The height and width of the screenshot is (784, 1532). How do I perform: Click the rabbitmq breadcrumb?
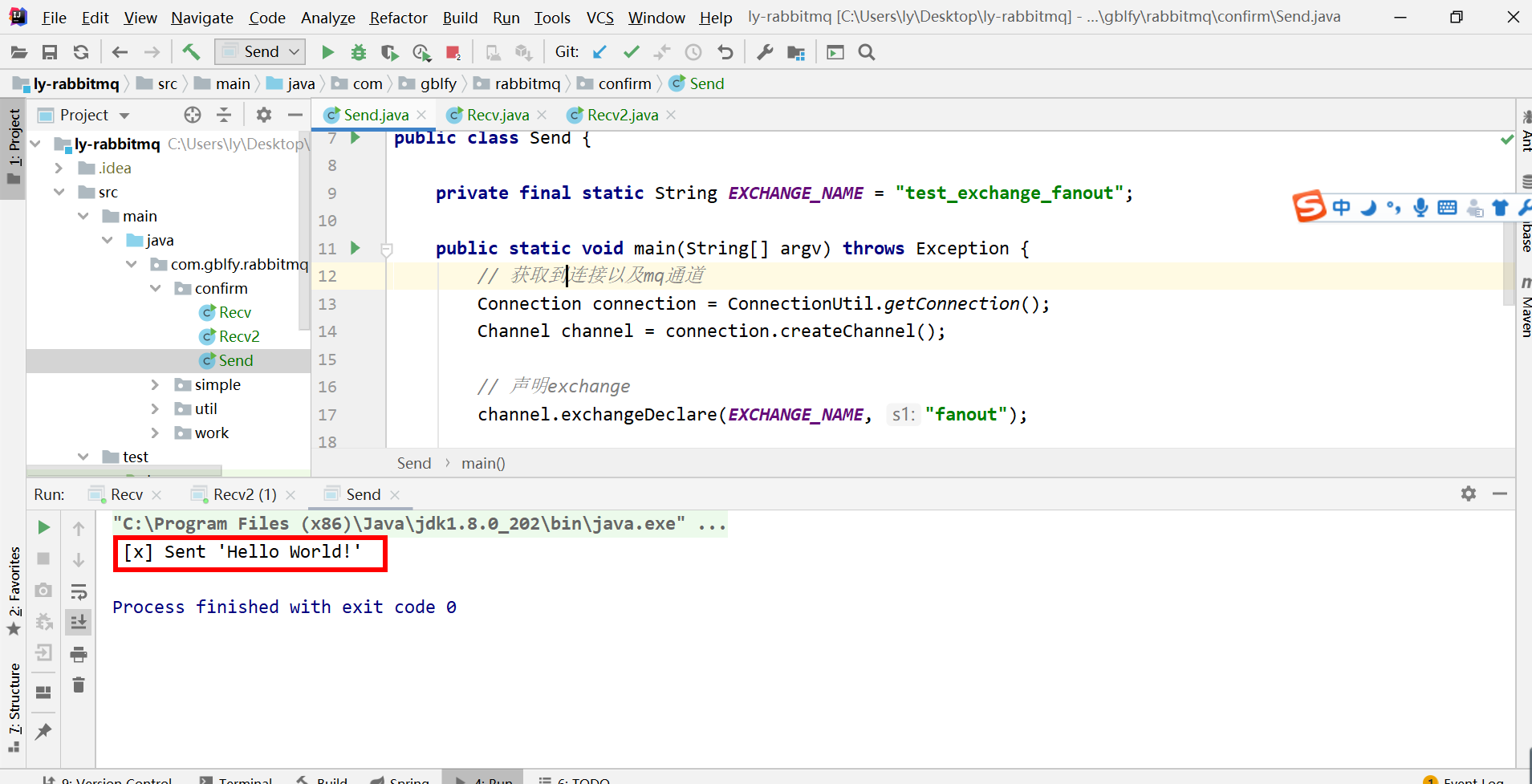click(527, 83)
